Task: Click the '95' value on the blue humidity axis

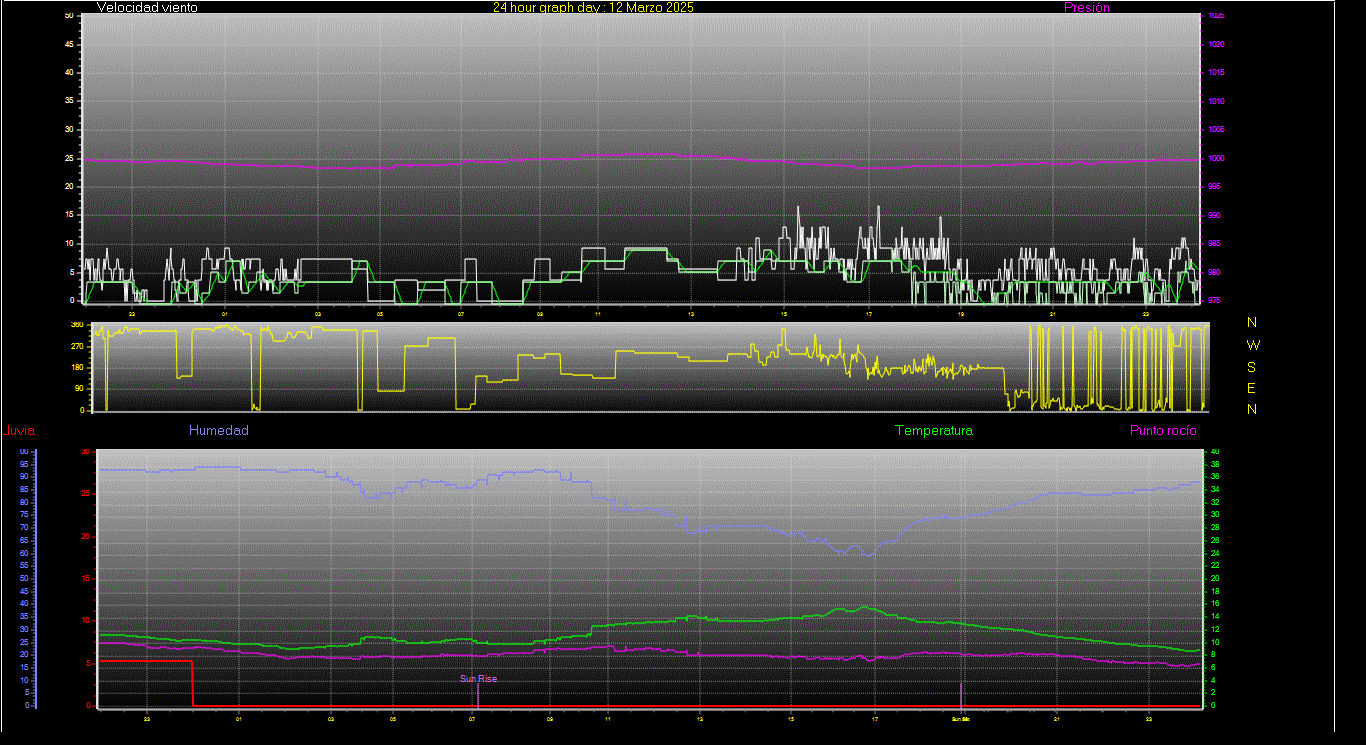Action: tap(24, 464)
